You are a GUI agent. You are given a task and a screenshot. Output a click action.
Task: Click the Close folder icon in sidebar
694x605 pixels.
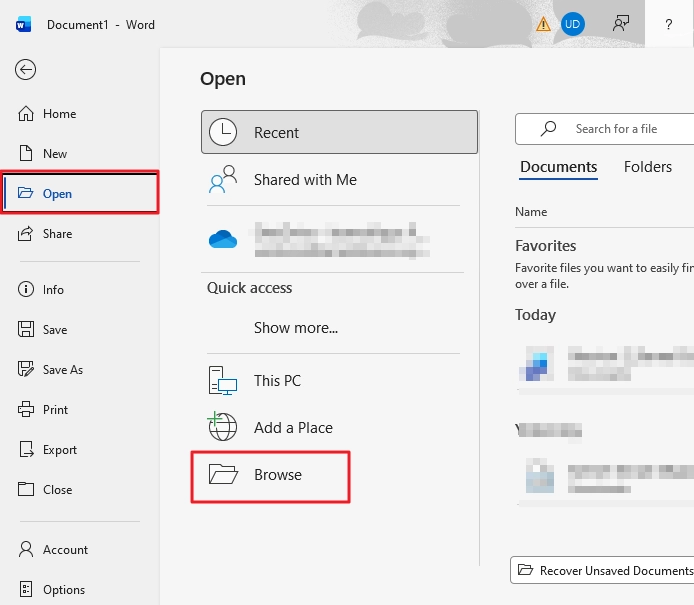26,489
